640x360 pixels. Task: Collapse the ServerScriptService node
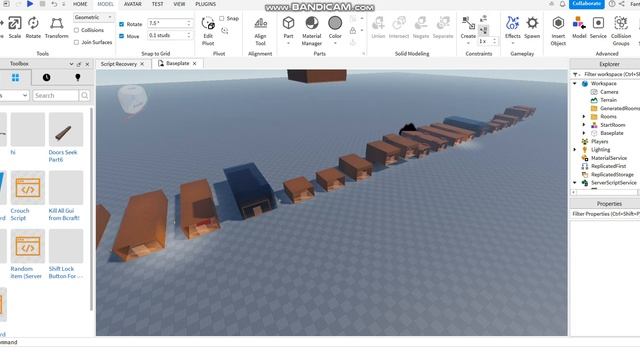pos(575,183)
